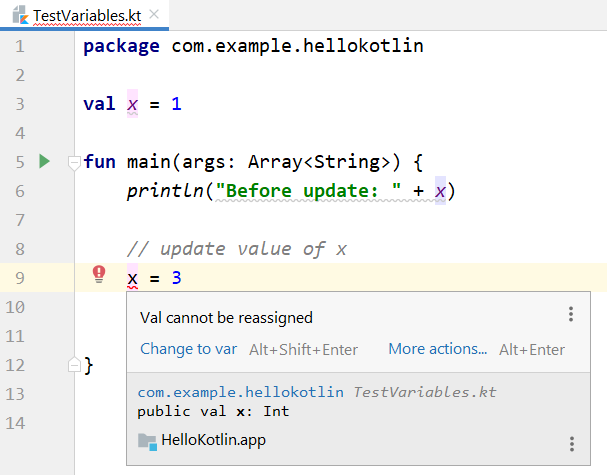The image size is (607, 475).
Task: Click line number 9 in the gutter
Action: pos(21,277)
